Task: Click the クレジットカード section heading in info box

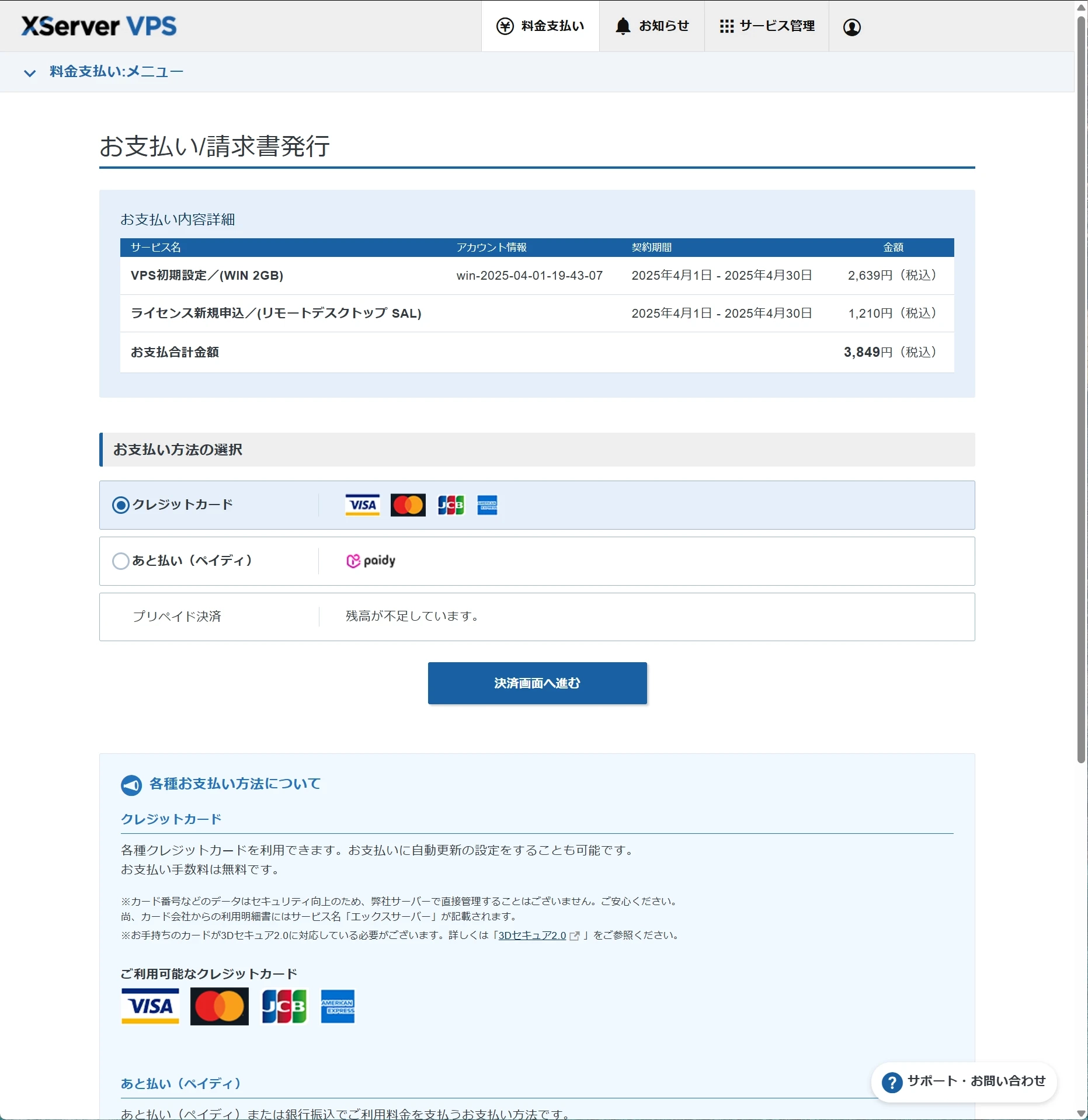Action: [x=171, y=819]
